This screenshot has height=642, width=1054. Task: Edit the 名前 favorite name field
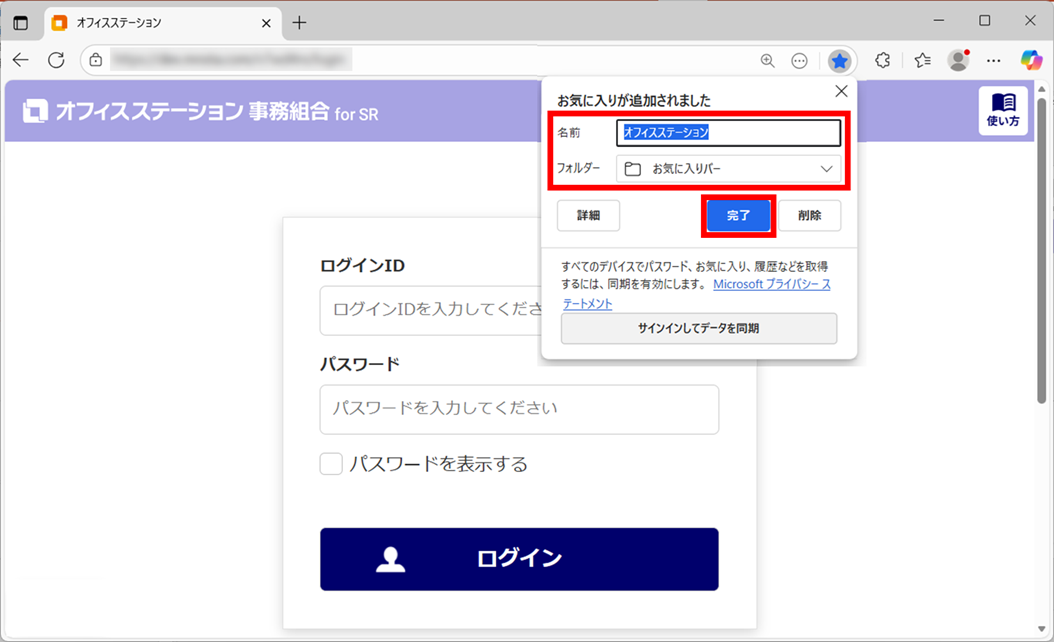coord(728,132)
